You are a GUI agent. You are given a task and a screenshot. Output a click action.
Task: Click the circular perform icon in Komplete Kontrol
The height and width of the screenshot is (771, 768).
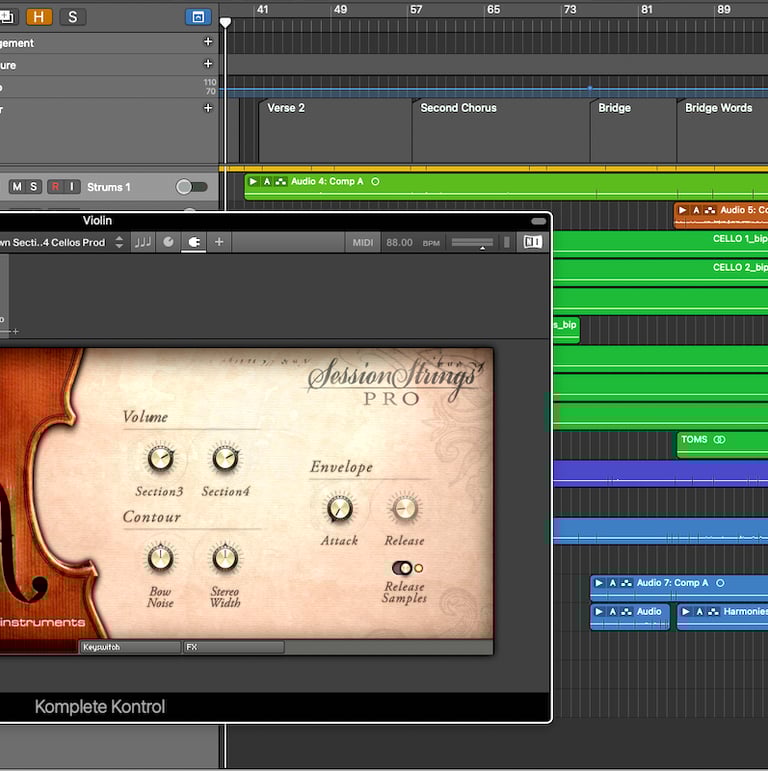168,242
